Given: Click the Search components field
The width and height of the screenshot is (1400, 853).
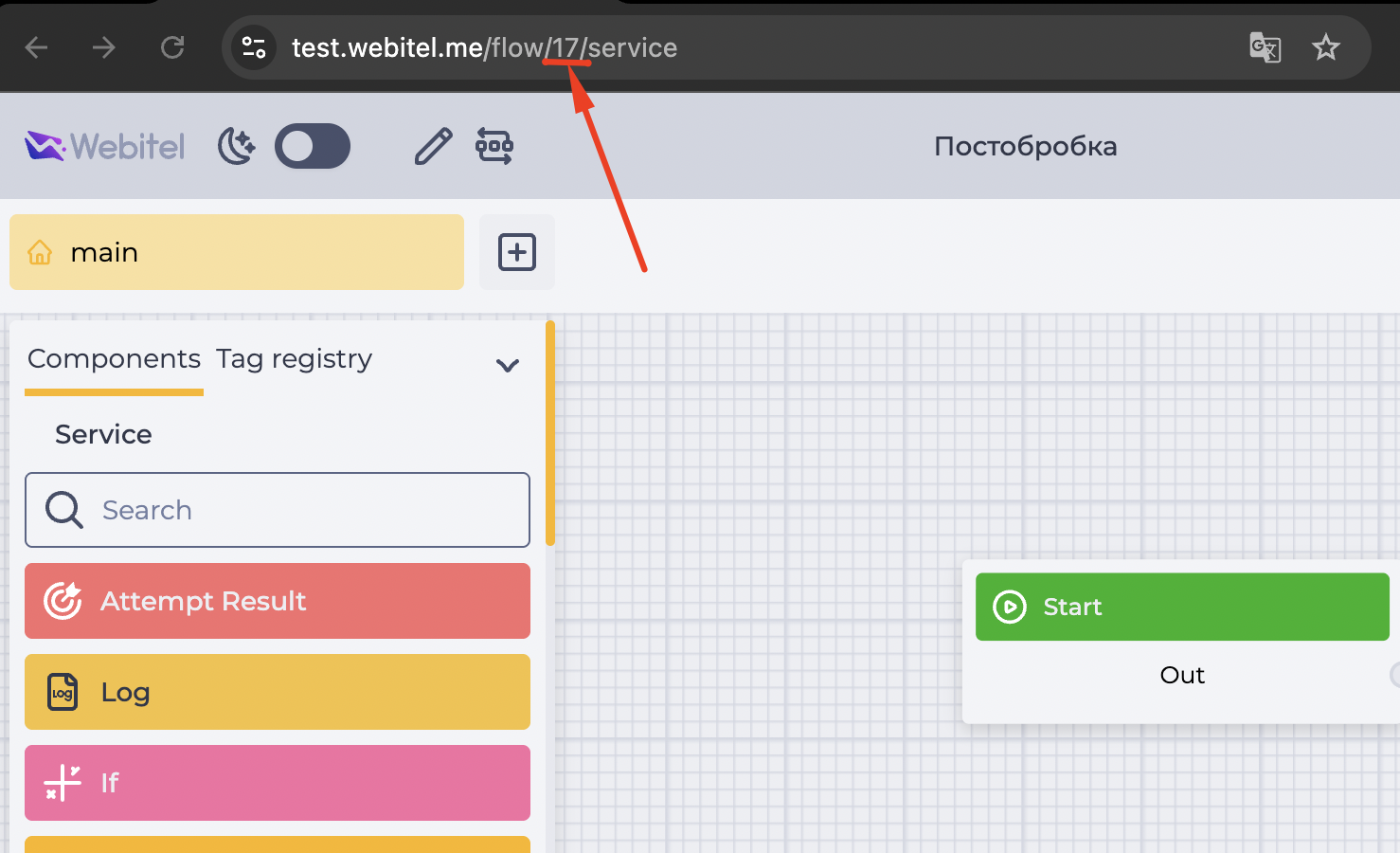Looking at the screenshot, I should [x=278, y=510].
